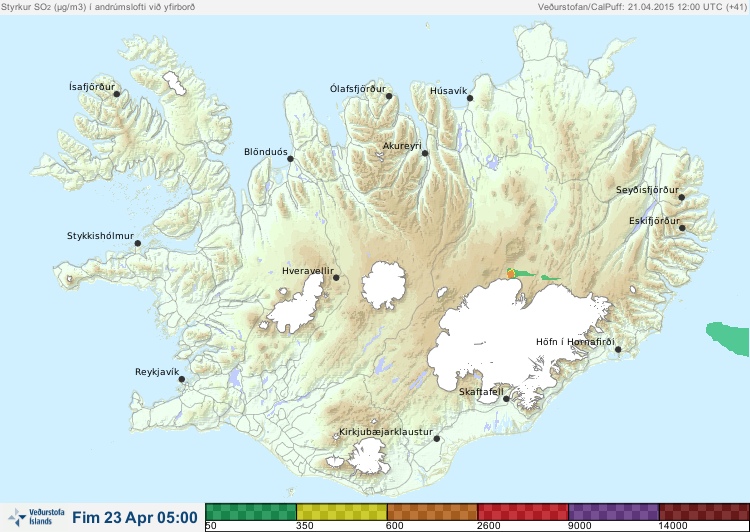Click the '2600' legend value
Screen dimensions: 750x532
488,526
